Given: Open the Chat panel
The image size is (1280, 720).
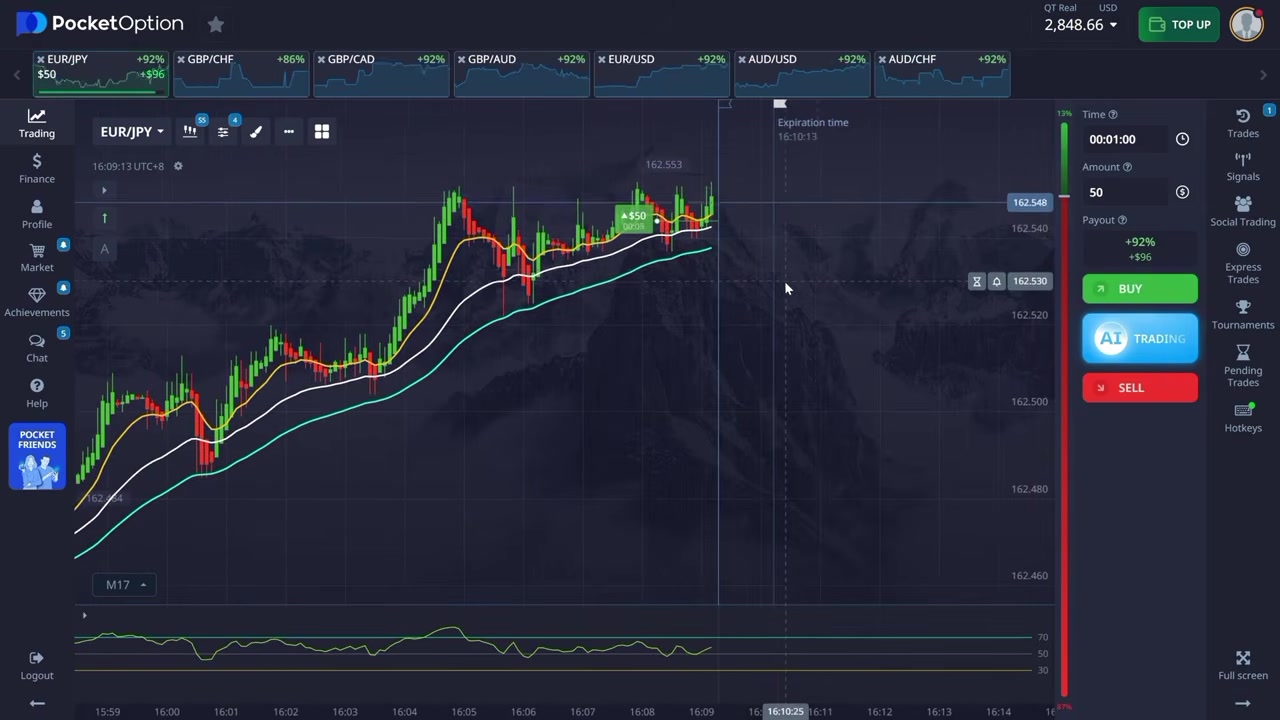Looking at the screenshot, I should click(36, 347).
